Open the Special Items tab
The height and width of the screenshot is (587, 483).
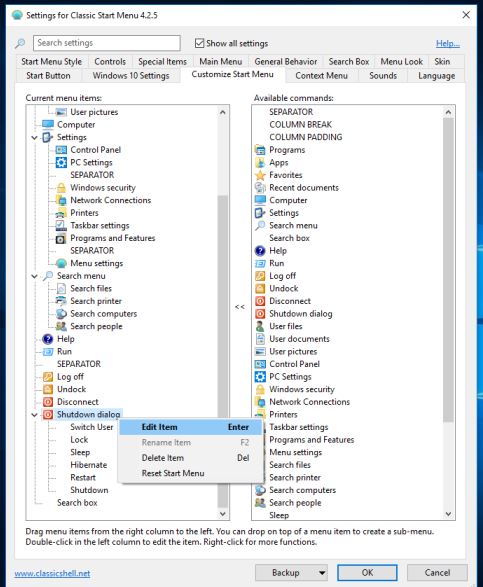tap(162, 61)
